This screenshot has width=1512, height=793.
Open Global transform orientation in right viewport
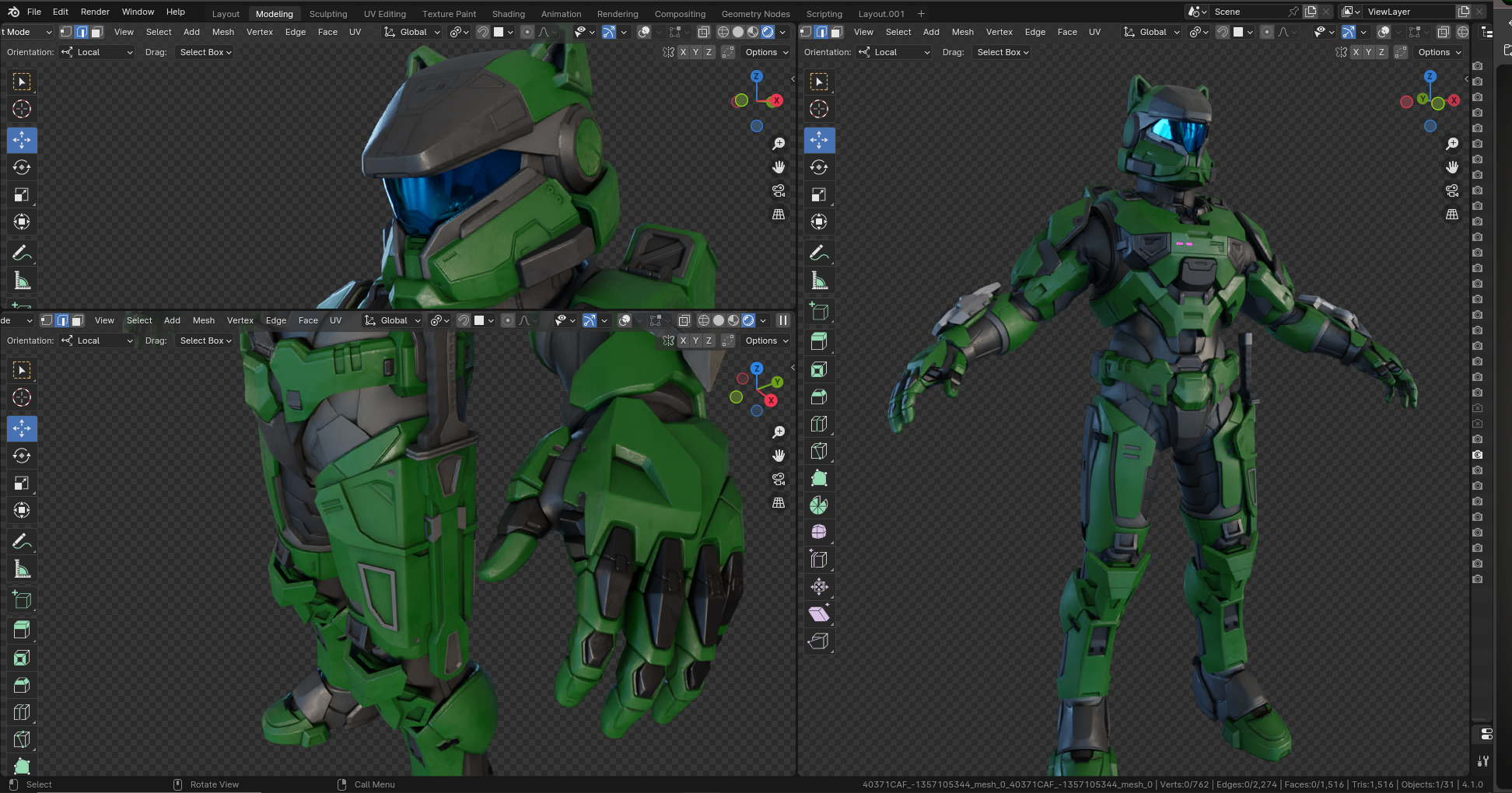pyautogui.click(x=1151, y=32)
